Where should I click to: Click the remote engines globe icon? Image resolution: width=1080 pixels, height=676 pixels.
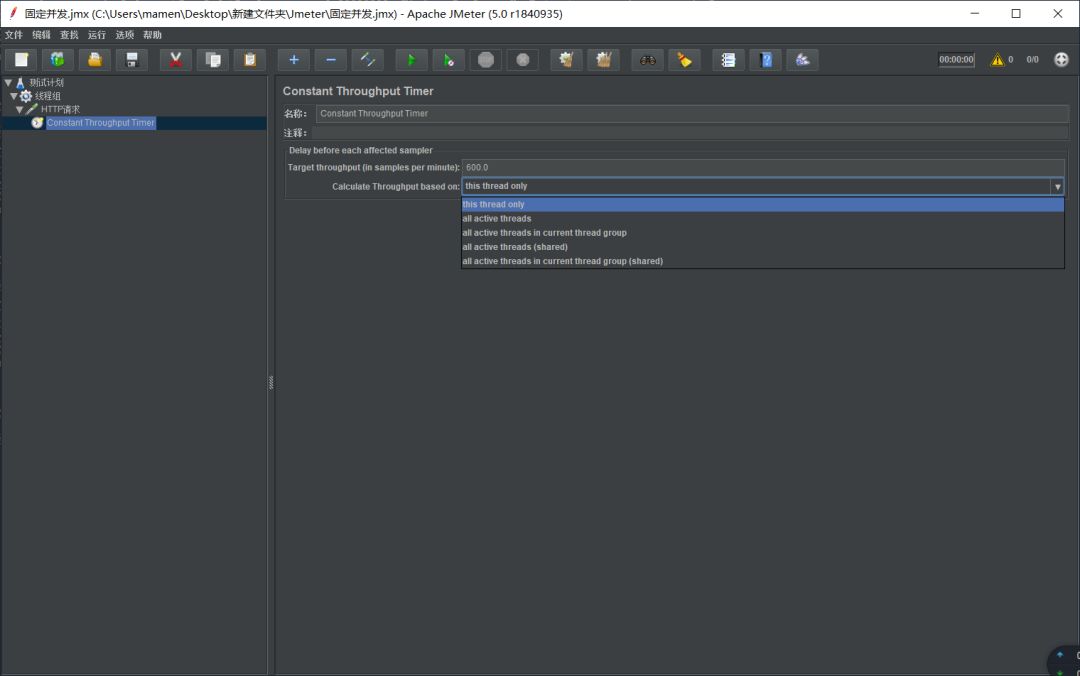point(1061,59)
